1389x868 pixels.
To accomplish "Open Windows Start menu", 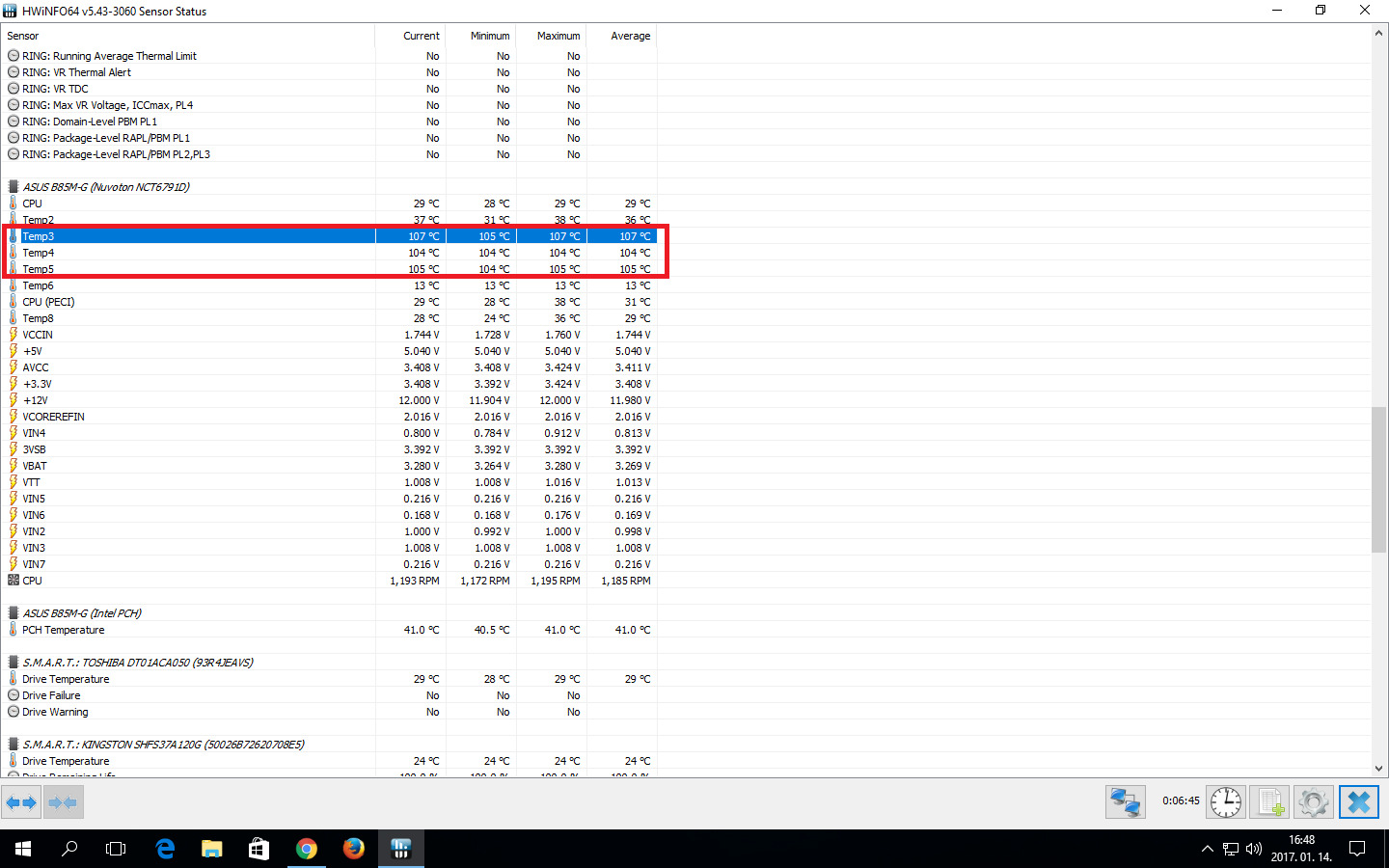I will (23, 849).
